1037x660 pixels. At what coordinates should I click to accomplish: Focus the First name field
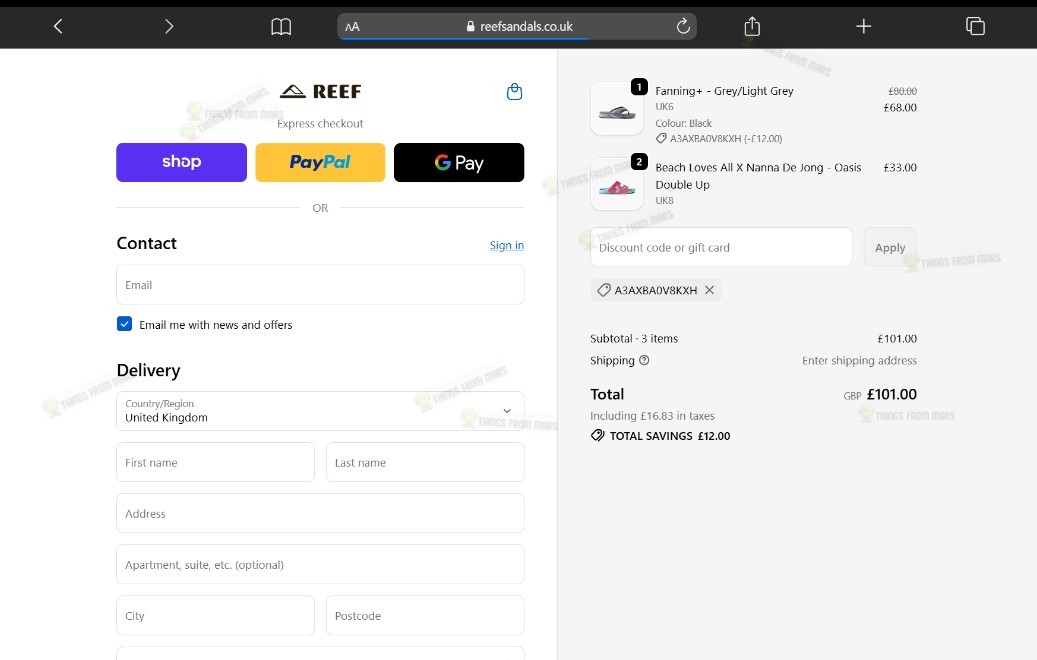tap(216, 462)
